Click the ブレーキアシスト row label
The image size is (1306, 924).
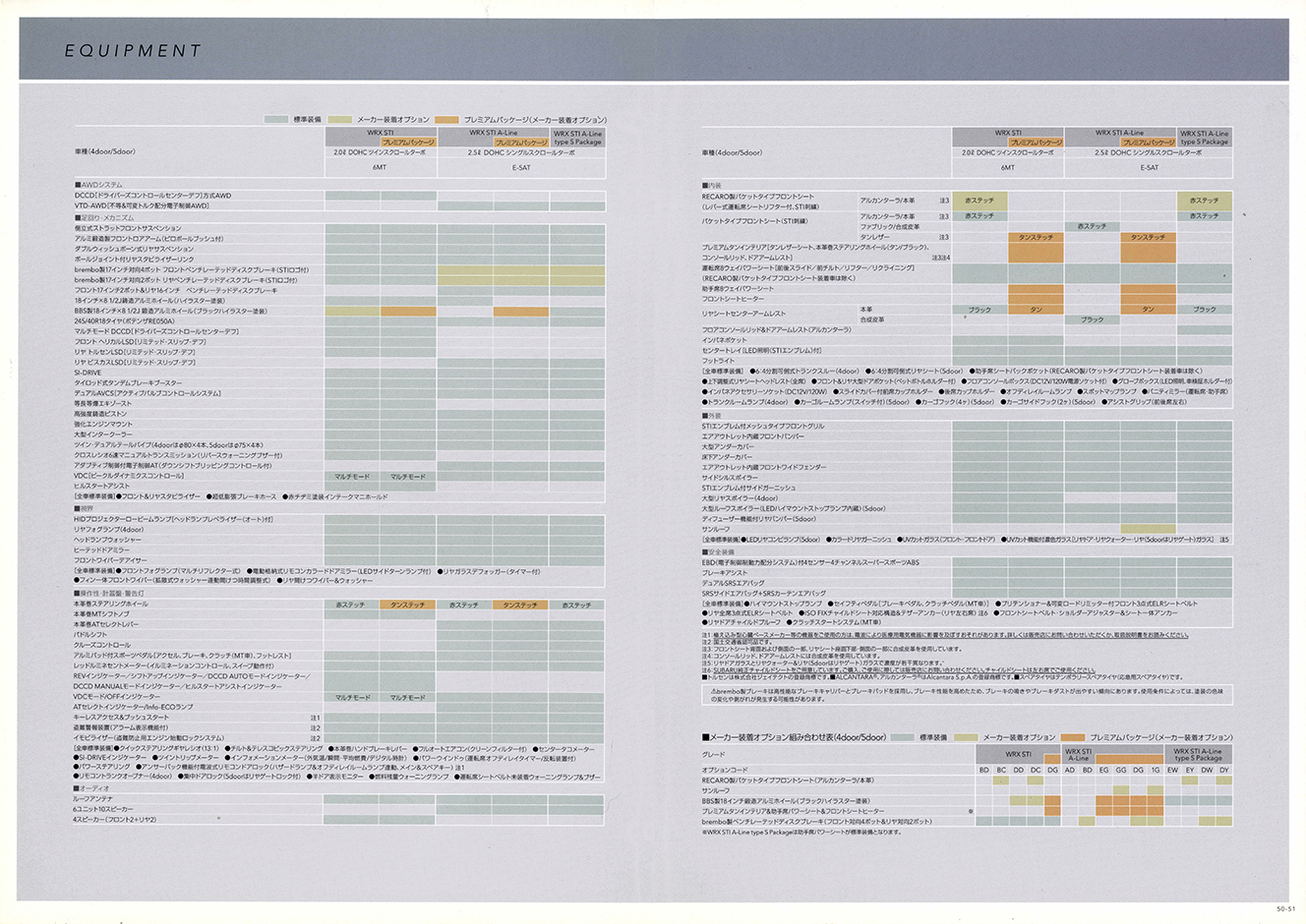pyautogui.click(x=725, y=573)
